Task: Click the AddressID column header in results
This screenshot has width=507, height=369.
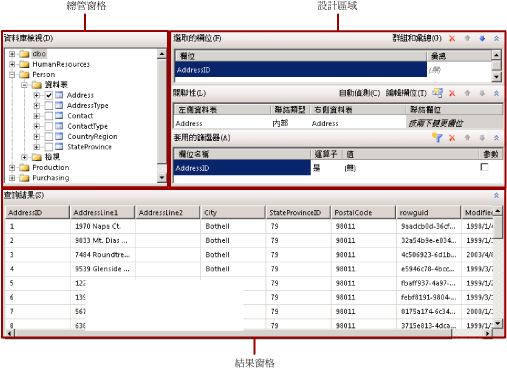Action: click(37, 212)
